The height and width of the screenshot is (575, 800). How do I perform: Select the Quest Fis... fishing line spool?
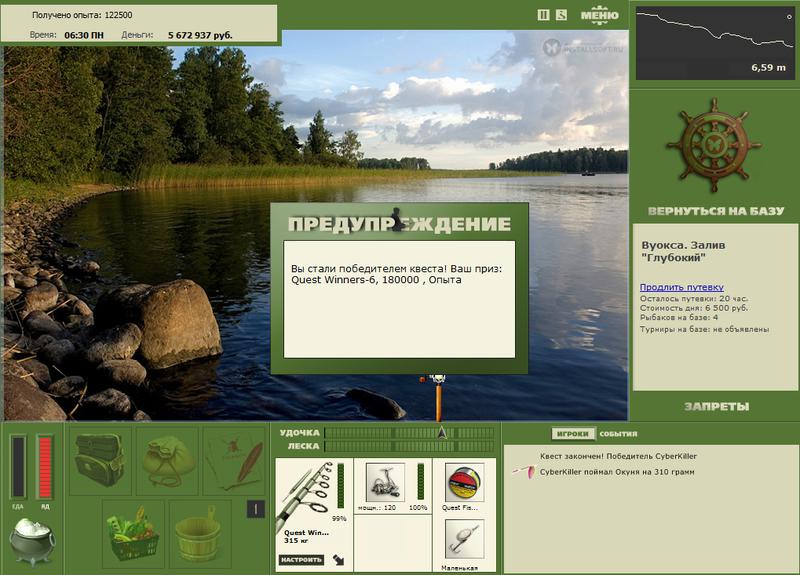click(x=464, y=482)
